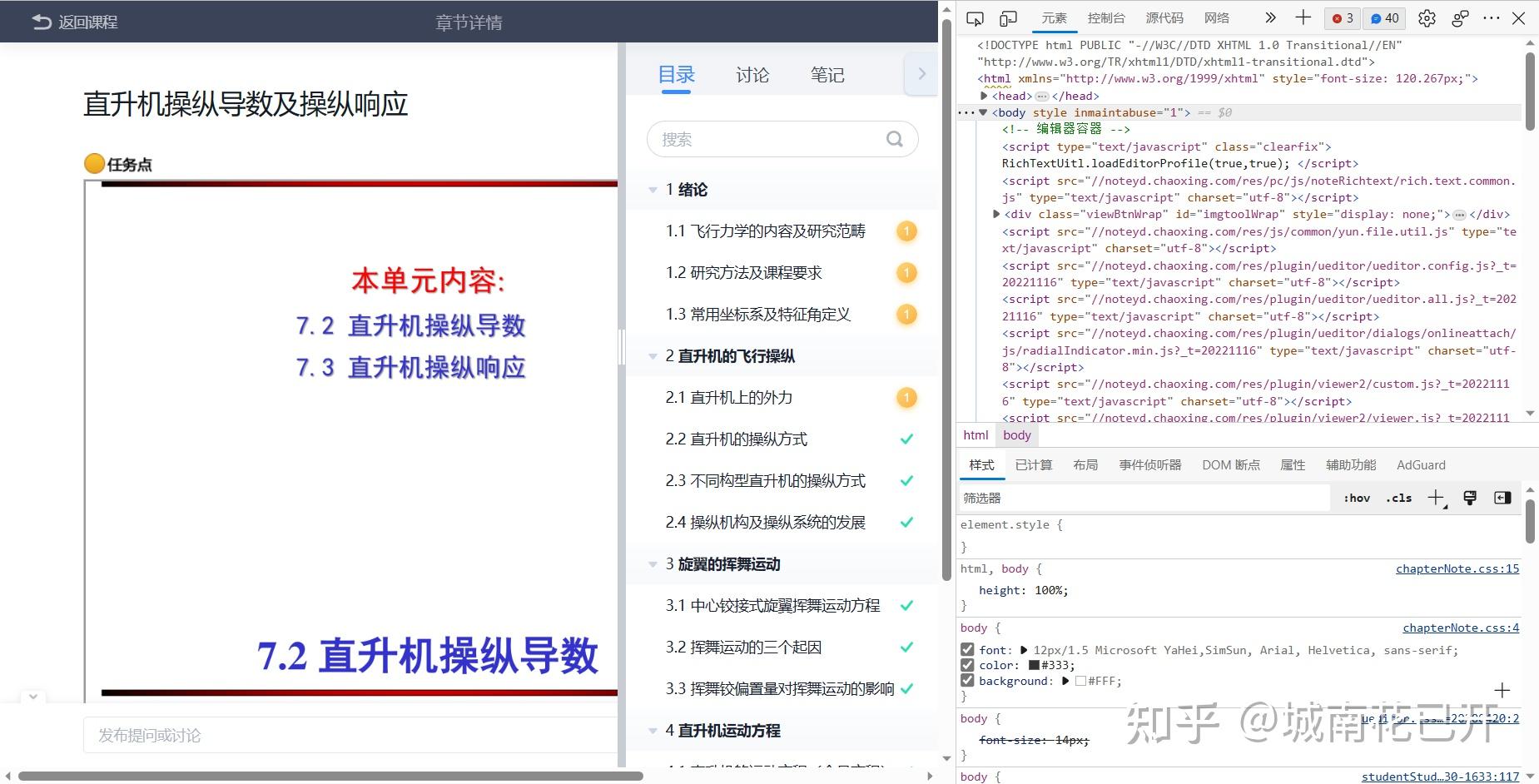This screenshot has width=1539, height=784.
Task: Open the DevTools more options ellipsis
Action: [x=1492, y=17]
